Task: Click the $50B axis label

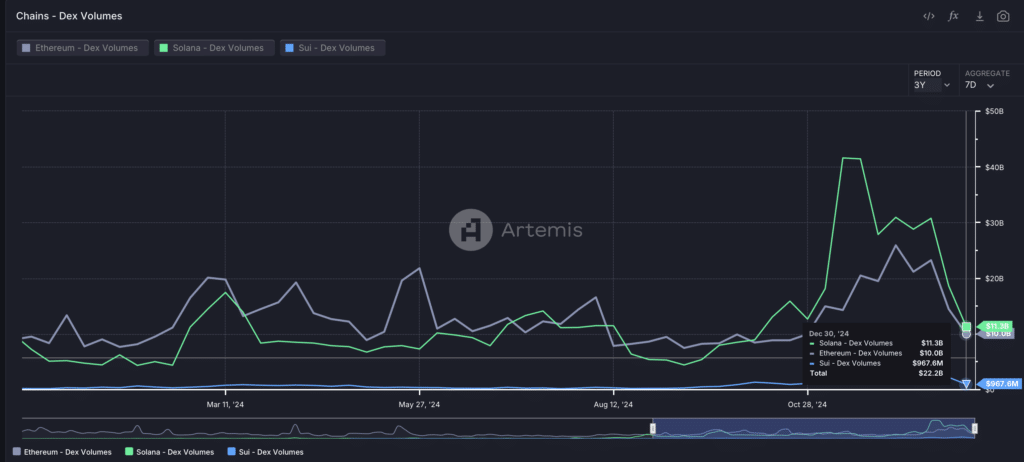Action: coord(995,112)
